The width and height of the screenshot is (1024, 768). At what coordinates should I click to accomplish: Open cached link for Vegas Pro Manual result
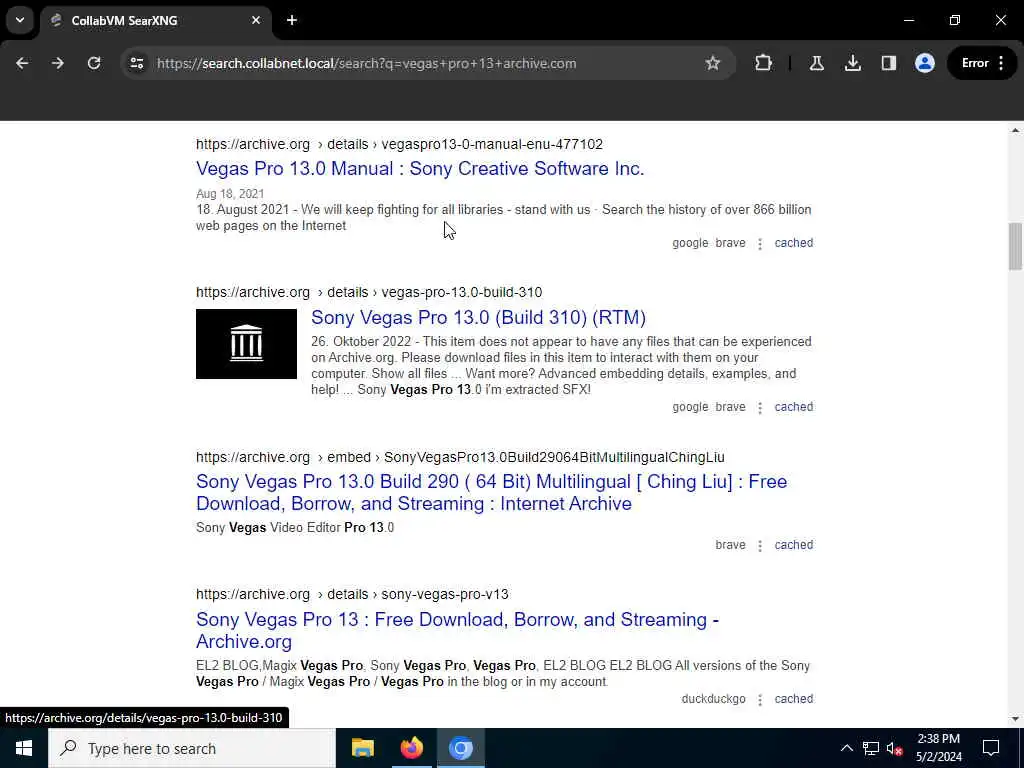pyautogui.click(x=793, y=243)
